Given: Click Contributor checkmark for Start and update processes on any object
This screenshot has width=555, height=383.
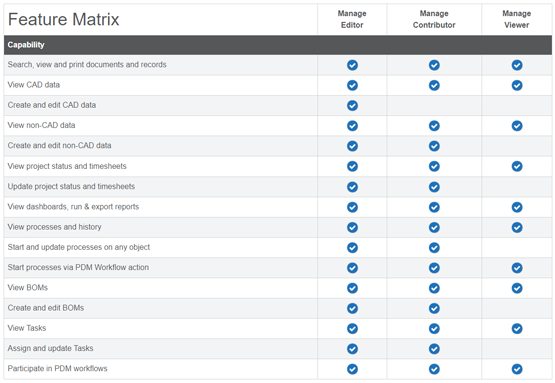Looking at the screenshot, I should 434,247.
